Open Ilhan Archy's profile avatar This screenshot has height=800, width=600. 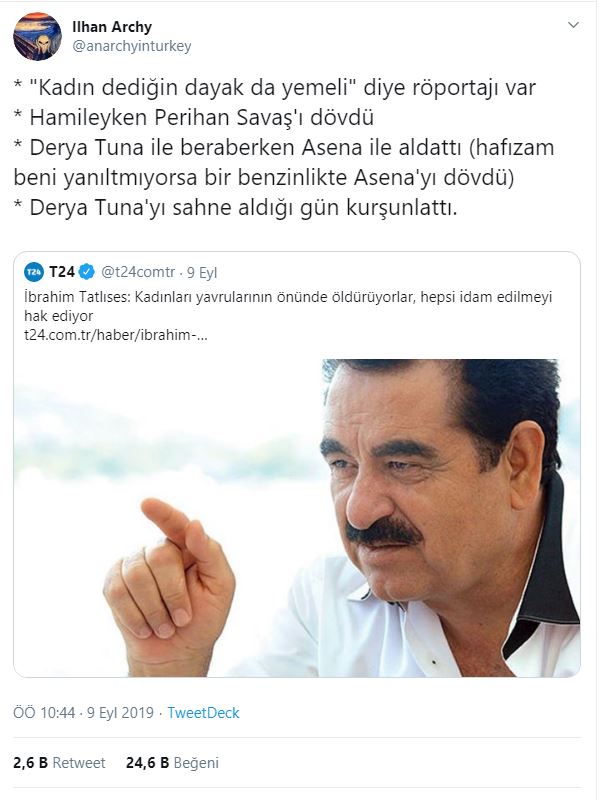(37, 37)
